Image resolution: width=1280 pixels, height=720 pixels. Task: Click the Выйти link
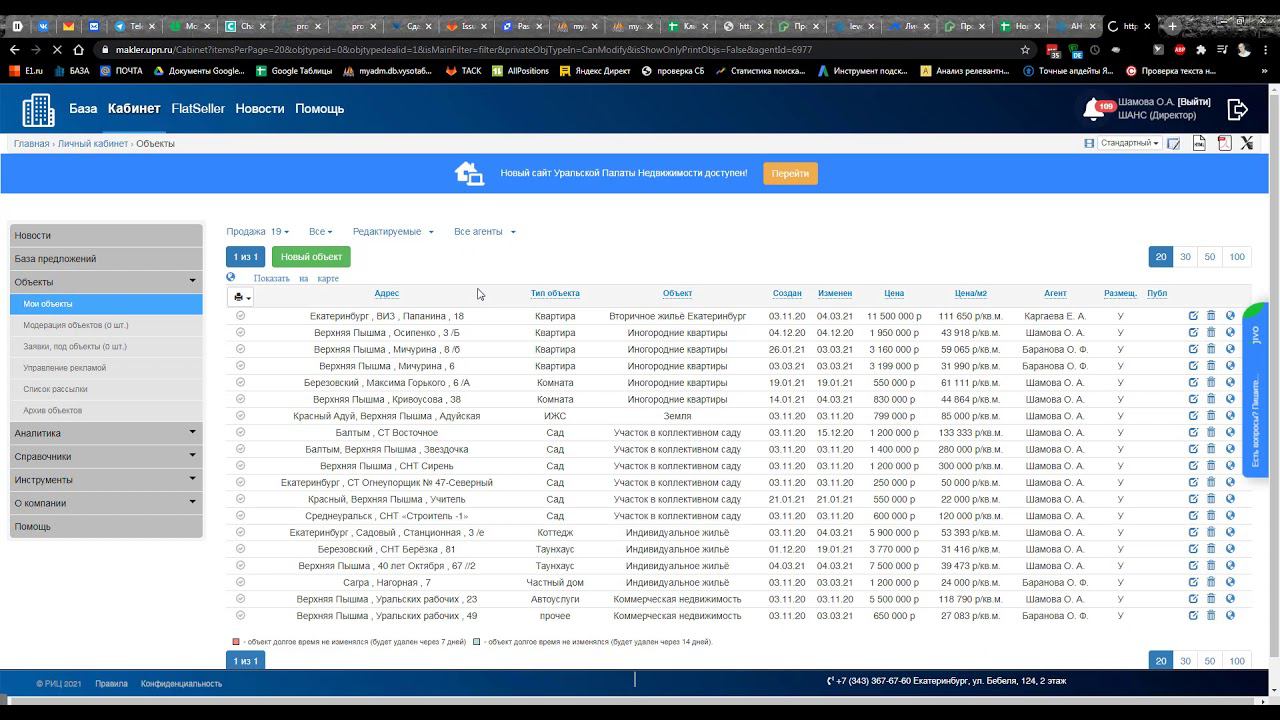(x=1194, y=102)
